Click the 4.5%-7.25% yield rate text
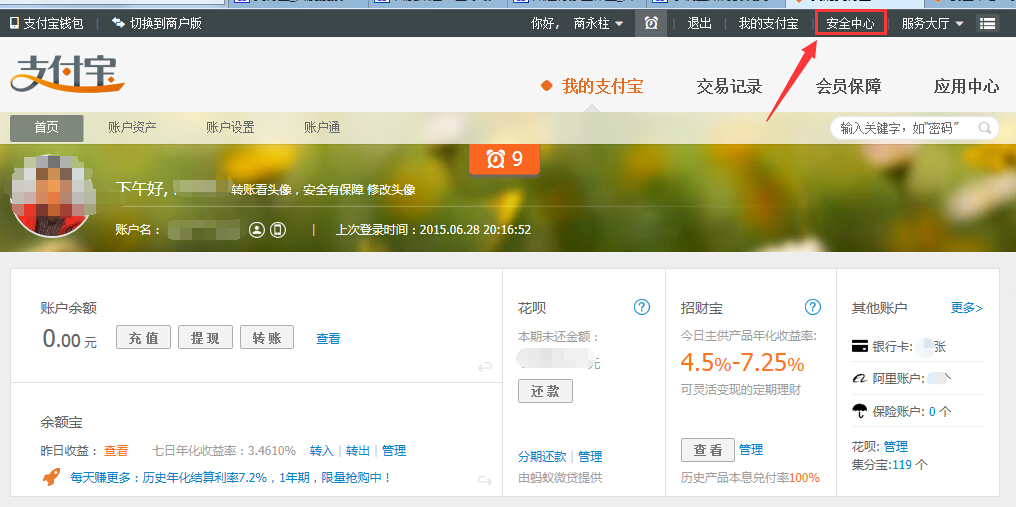Screen dimensions: 1016x507 (743, 363)
